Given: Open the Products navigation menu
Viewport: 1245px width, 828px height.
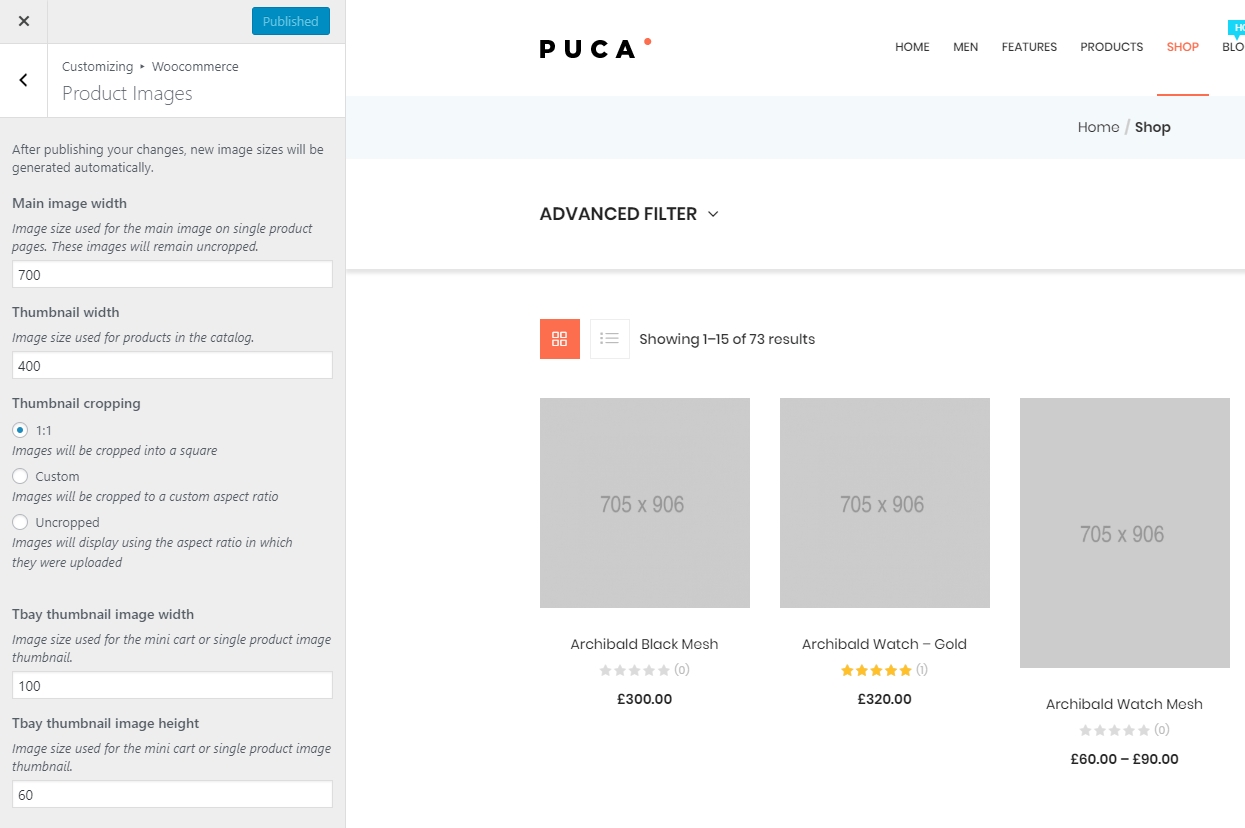Looking at the screenshot, I should 1111,47.
